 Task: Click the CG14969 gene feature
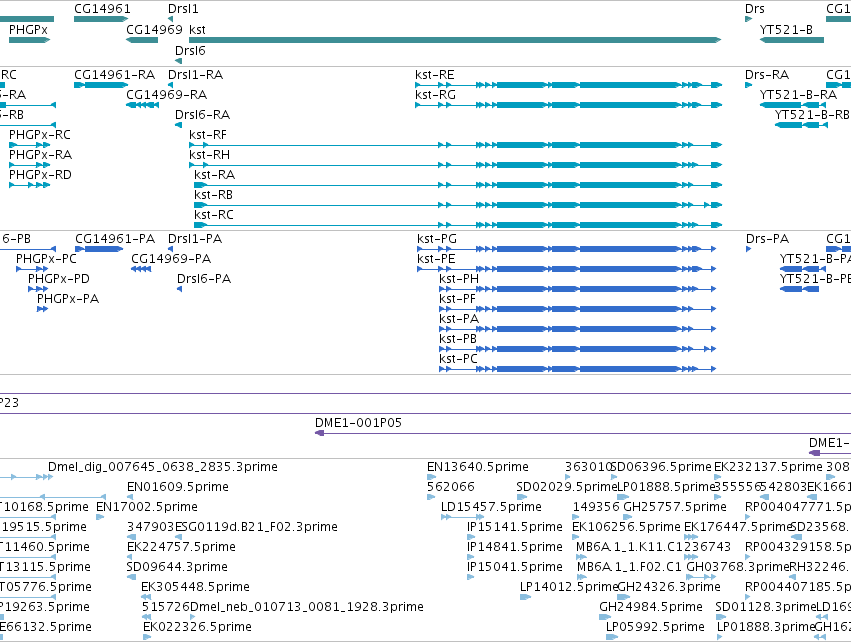(x=142, y=40)
